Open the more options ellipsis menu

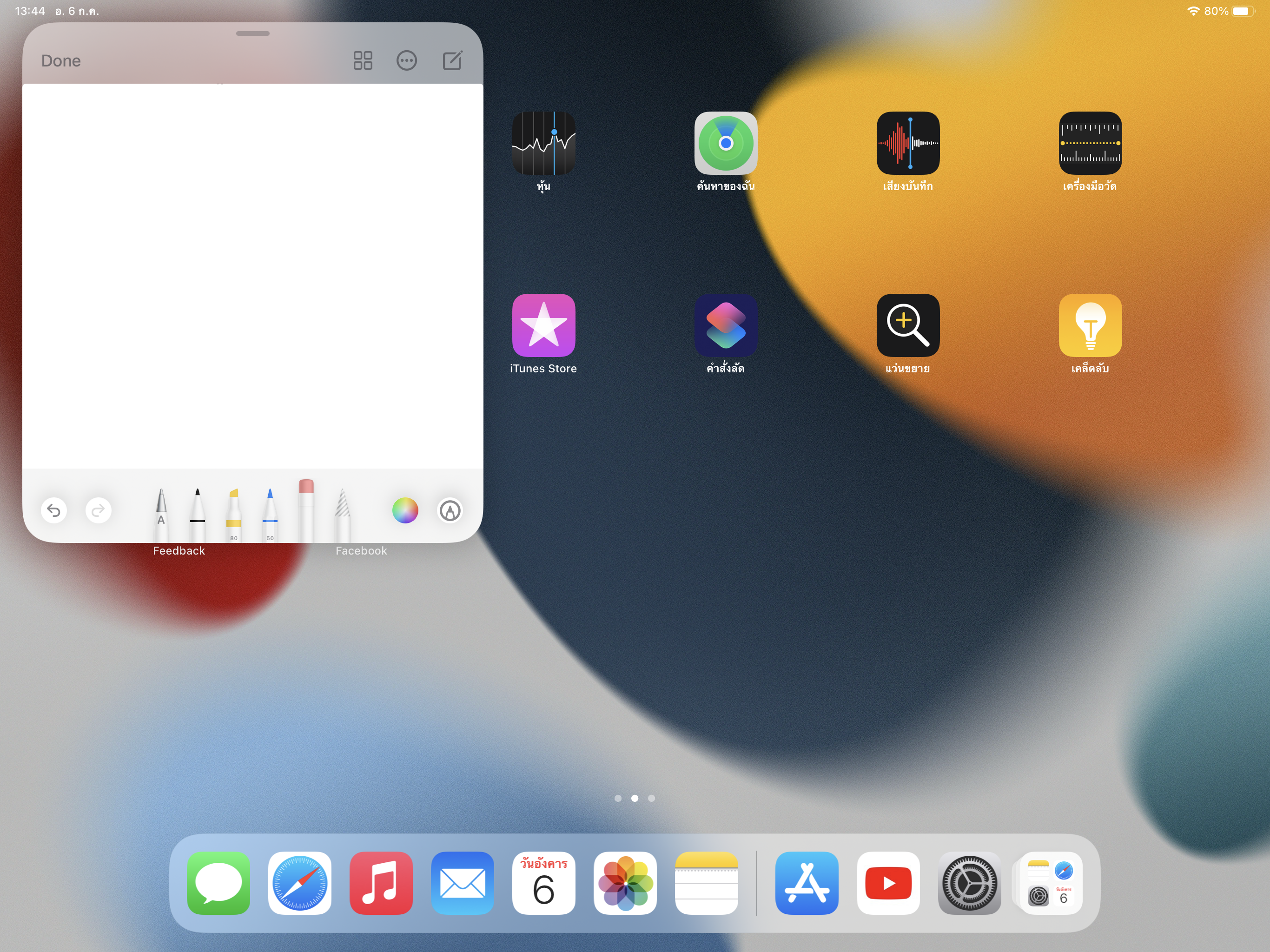406,61
